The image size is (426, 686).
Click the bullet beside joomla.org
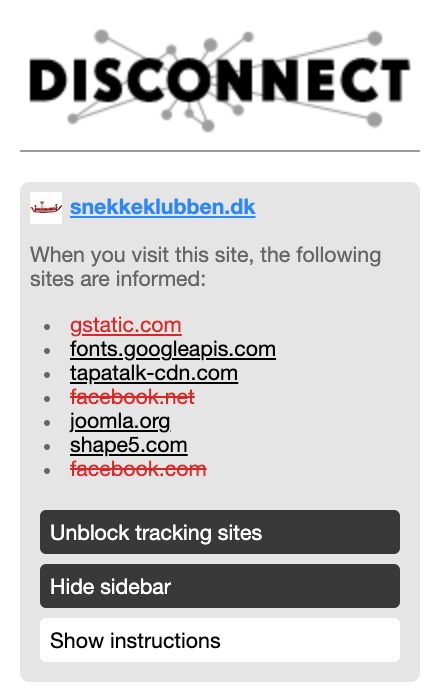(47, 423)
